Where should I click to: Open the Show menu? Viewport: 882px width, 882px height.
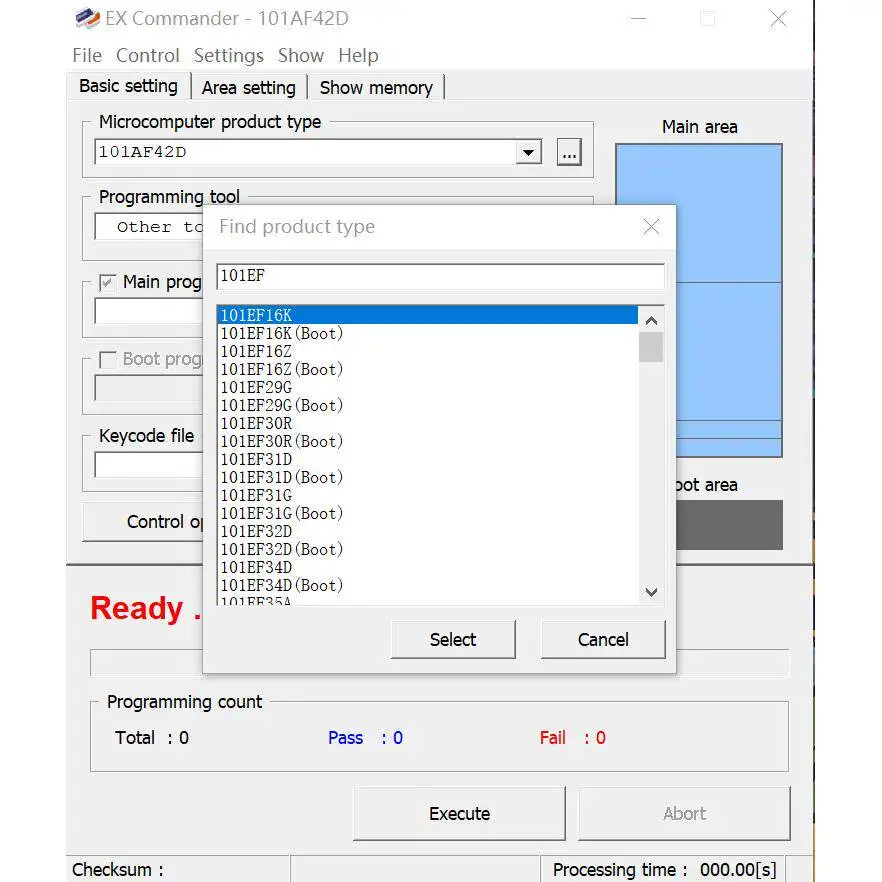[300, 56]
